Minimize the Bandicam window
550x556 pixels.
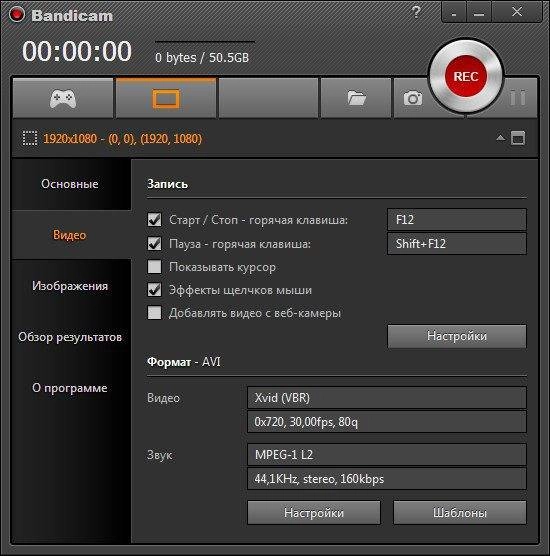[x=479, y=13]
